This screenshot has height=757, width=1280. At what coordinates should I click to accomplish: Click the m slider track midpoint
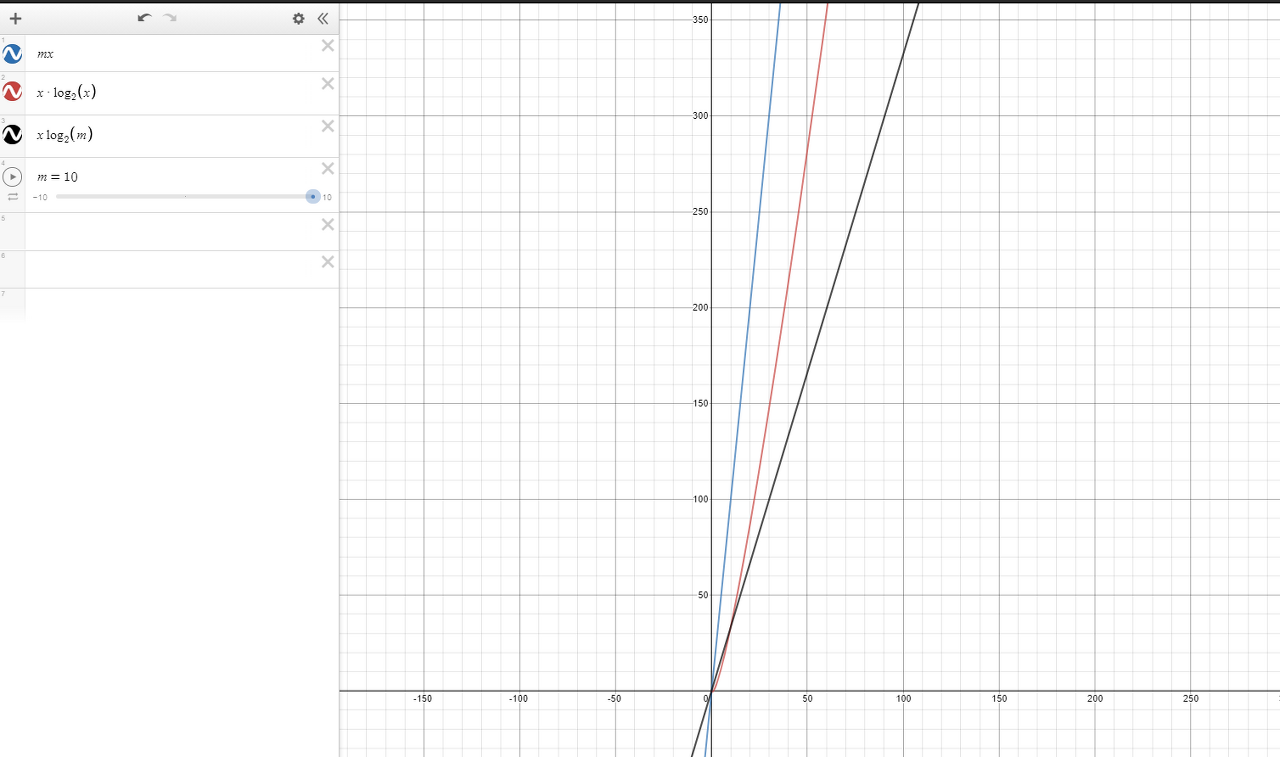185,197
